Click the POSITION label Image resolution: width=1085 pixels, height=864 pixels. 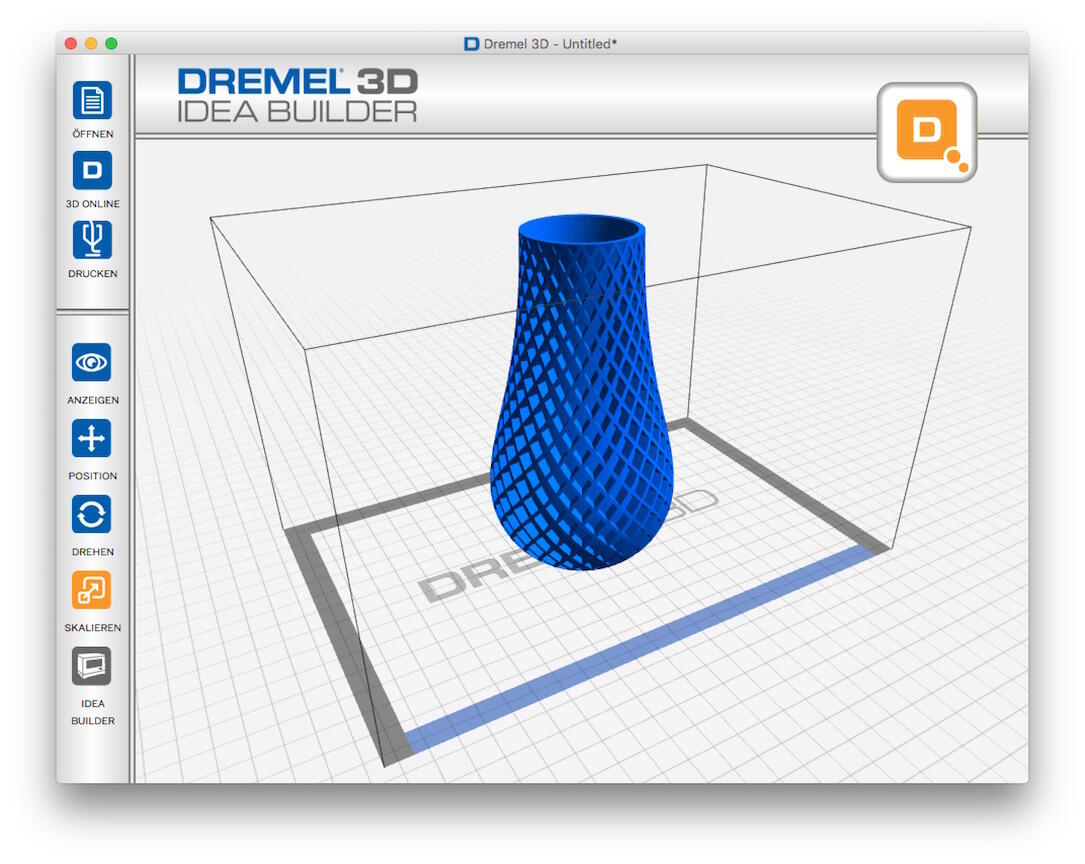point(93,477)
